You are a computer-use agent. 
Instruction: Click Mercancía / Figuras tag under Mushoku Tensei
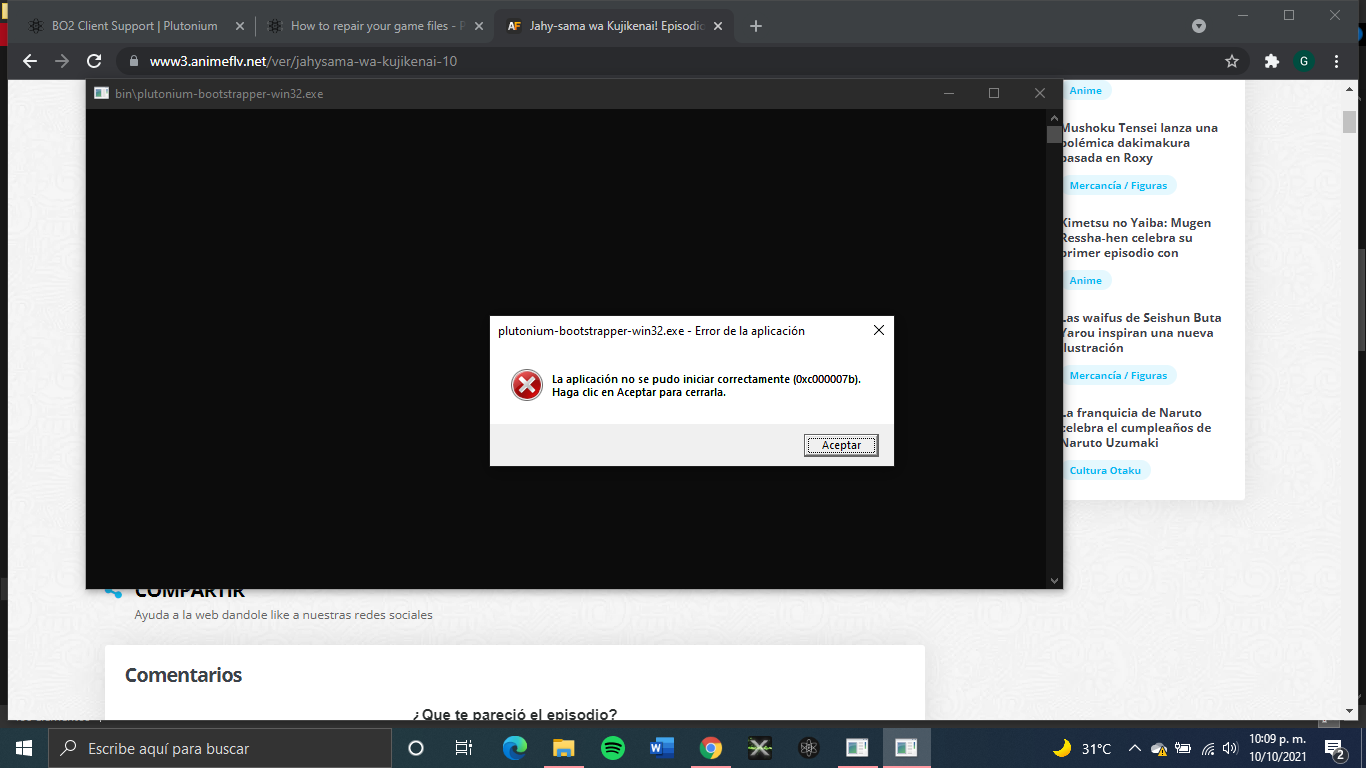coord(1118,185)
